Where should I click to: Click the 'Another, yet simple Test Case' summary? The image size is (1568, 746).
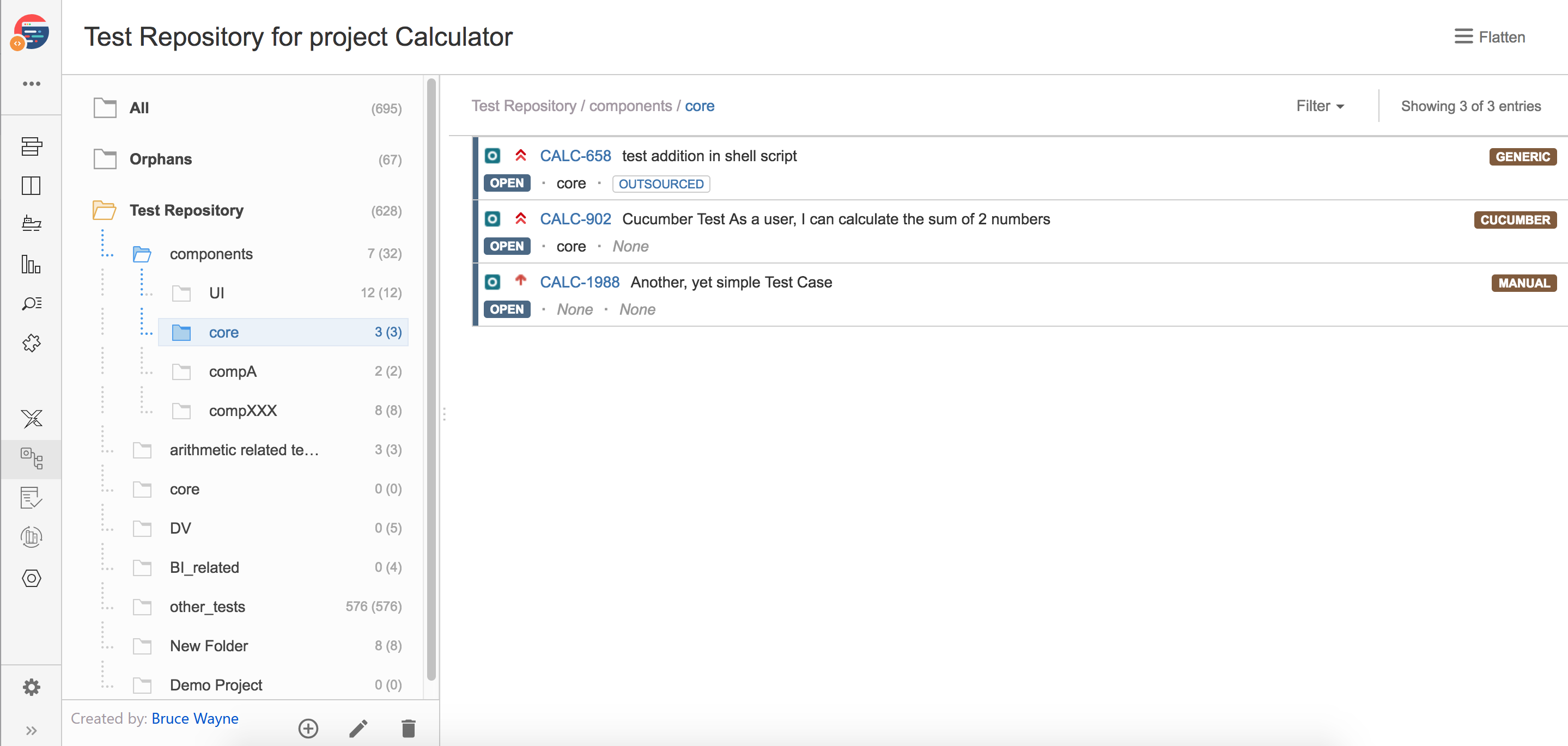tap(731, 282)
